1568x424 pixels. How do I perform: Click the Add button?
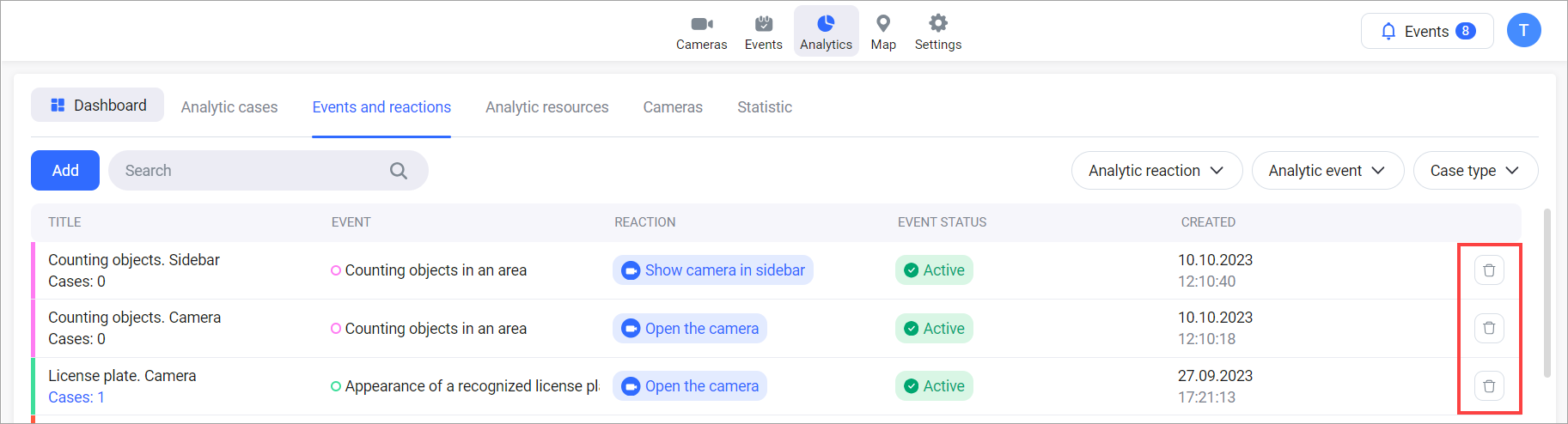click(65, 171)
